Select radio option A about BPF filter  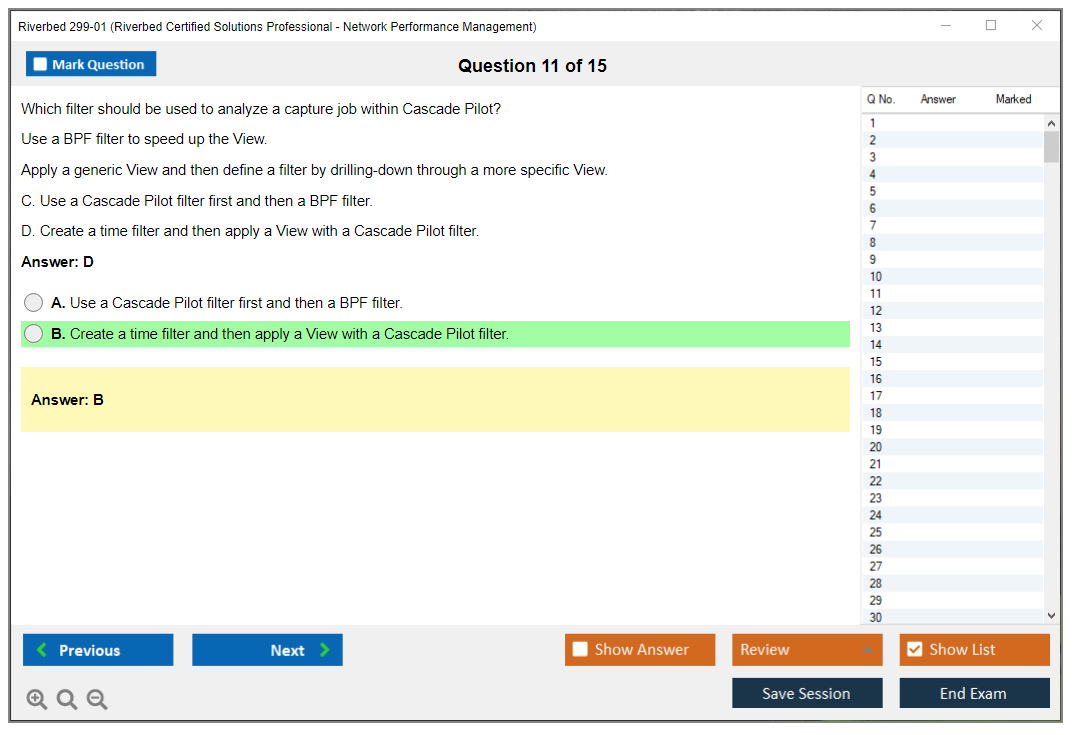click(34, 302)
